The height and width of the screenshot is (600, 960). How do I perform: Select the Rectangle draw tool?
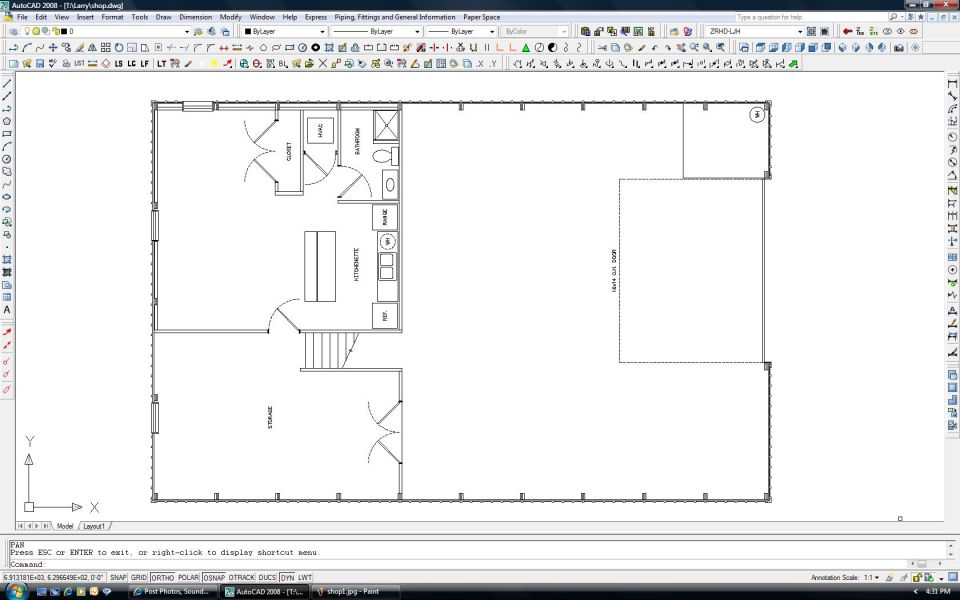click(x=7, y=133)
